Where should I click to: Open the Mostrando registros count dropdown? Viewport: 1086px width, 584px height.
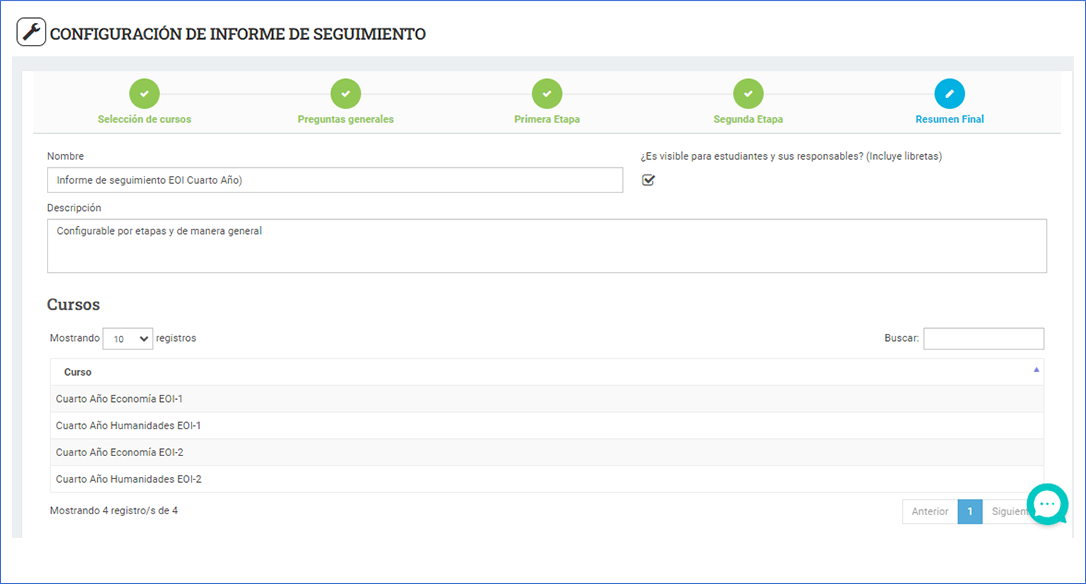(x=128, y=339)
